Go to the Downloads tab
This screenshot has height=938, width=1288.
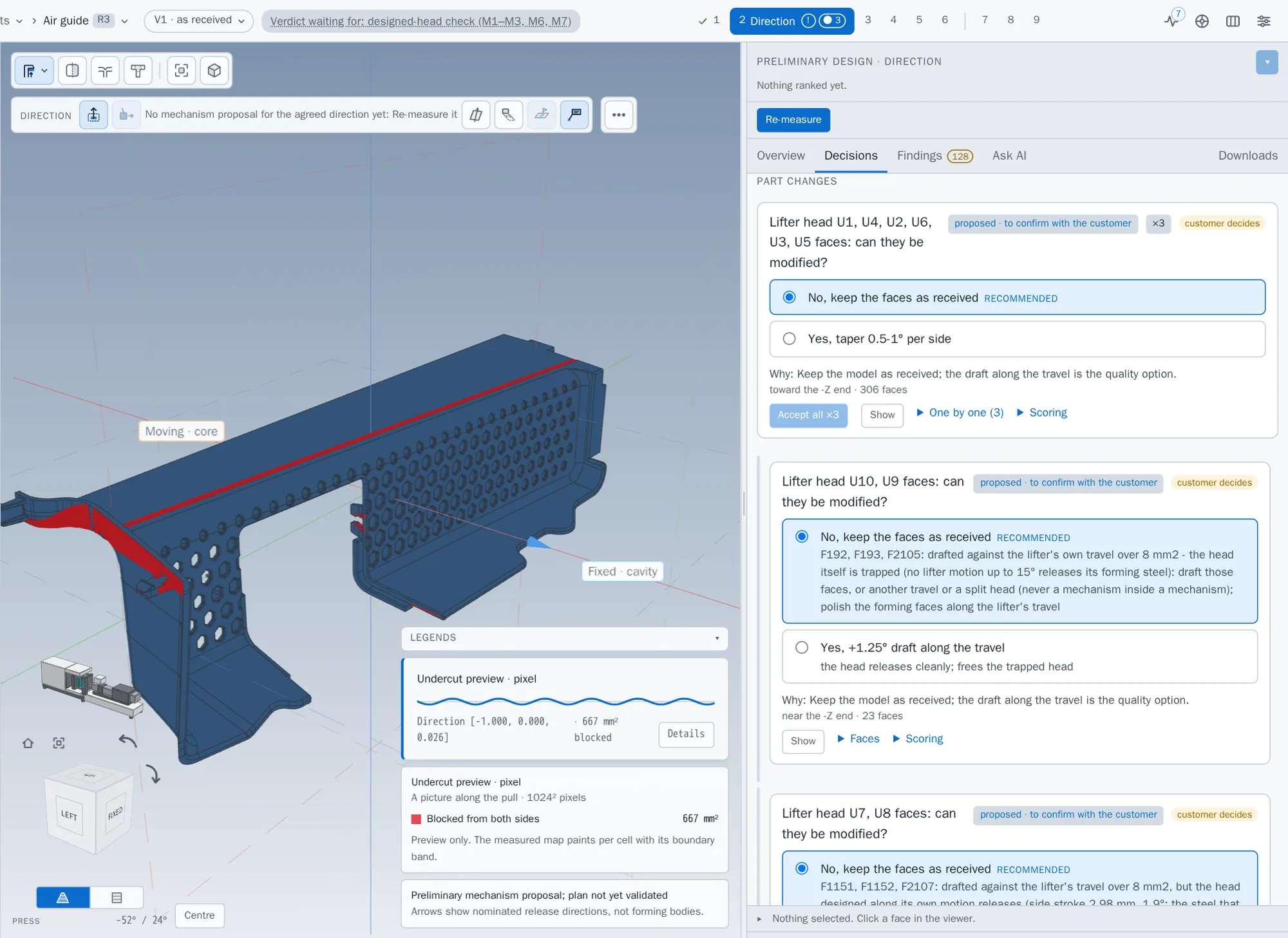click(1247, 156)
